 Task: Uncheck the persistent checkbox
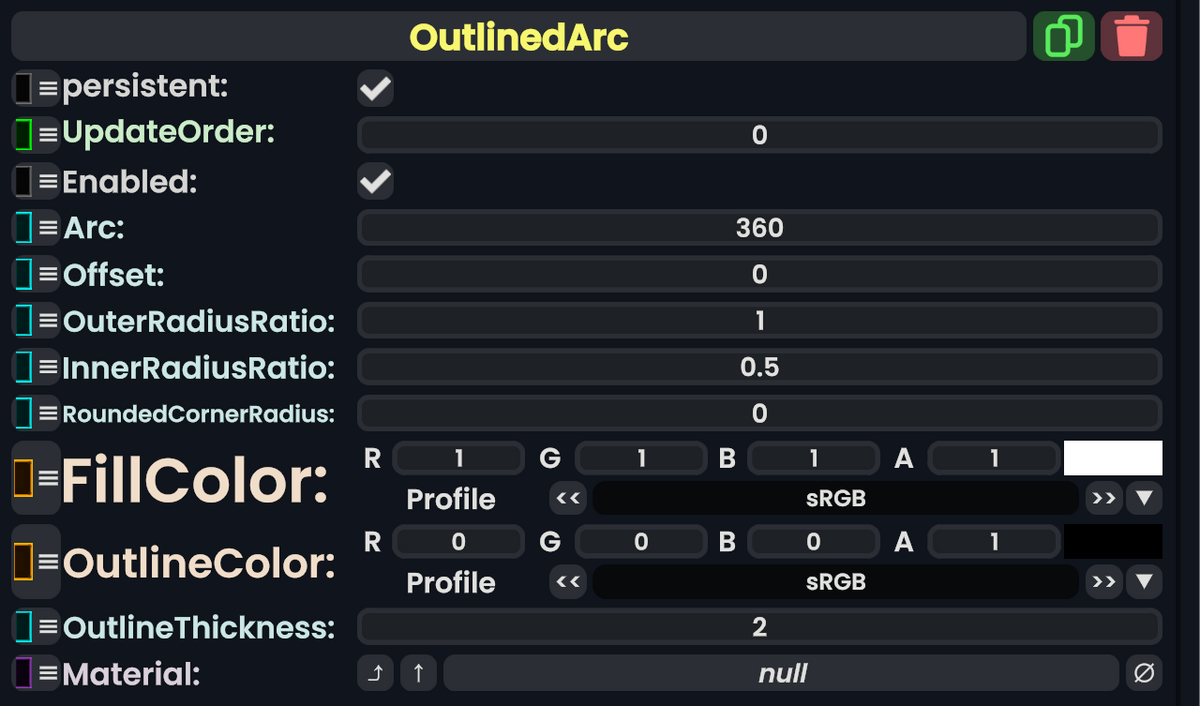point(375,88)
